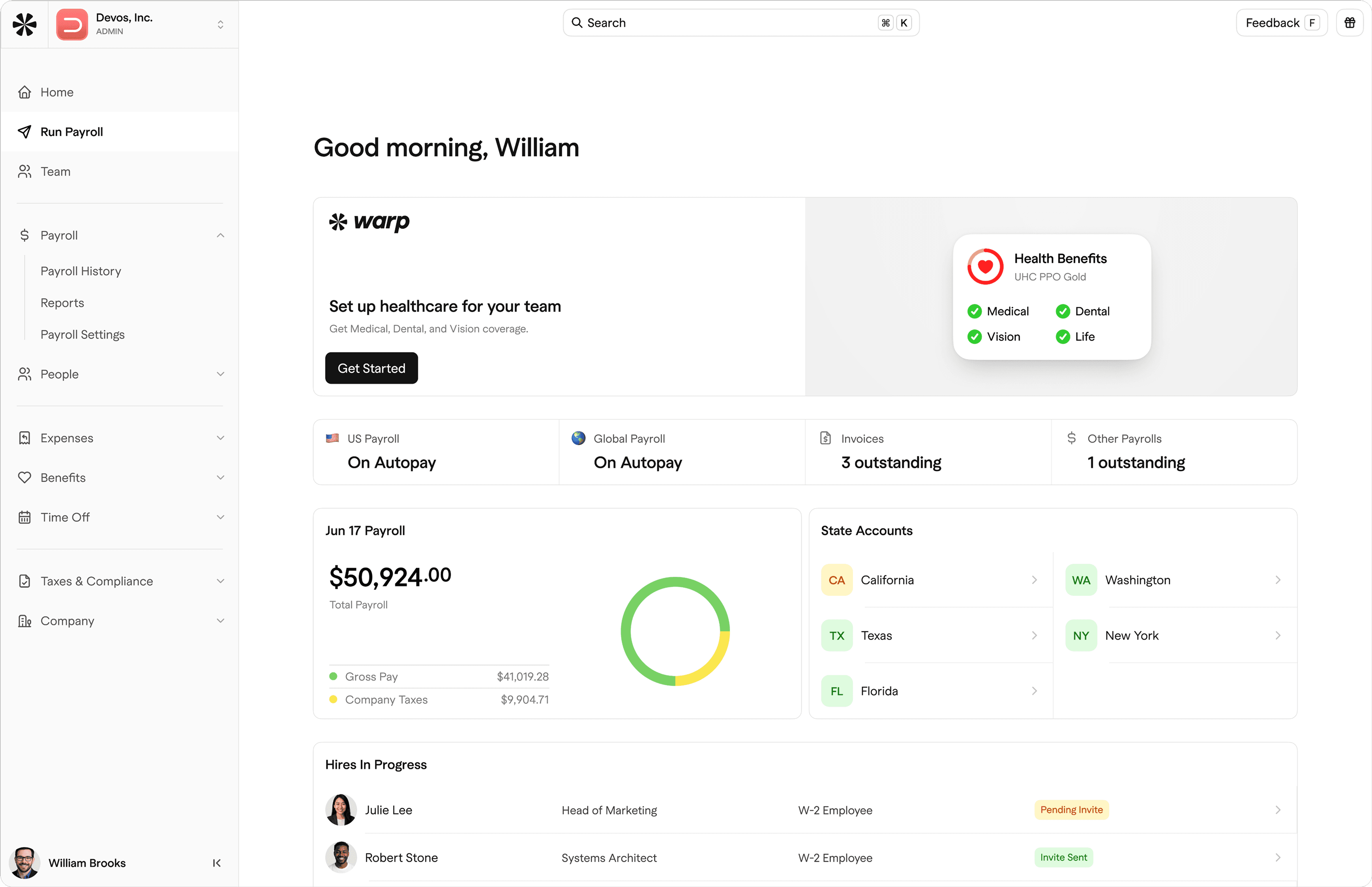Click the Benefits heart icon

pyautogui.click(x=25, y=477)
